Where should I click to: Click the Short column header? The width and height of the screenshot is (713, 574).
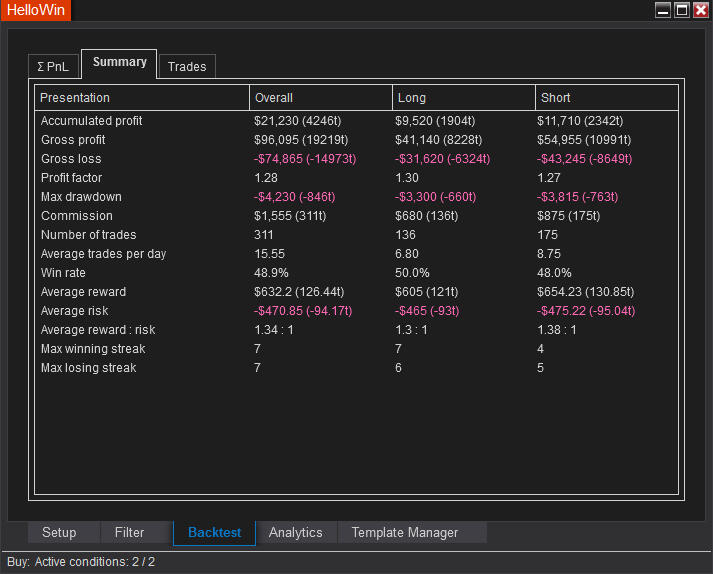pyautogui.click(x=556, y=98)
